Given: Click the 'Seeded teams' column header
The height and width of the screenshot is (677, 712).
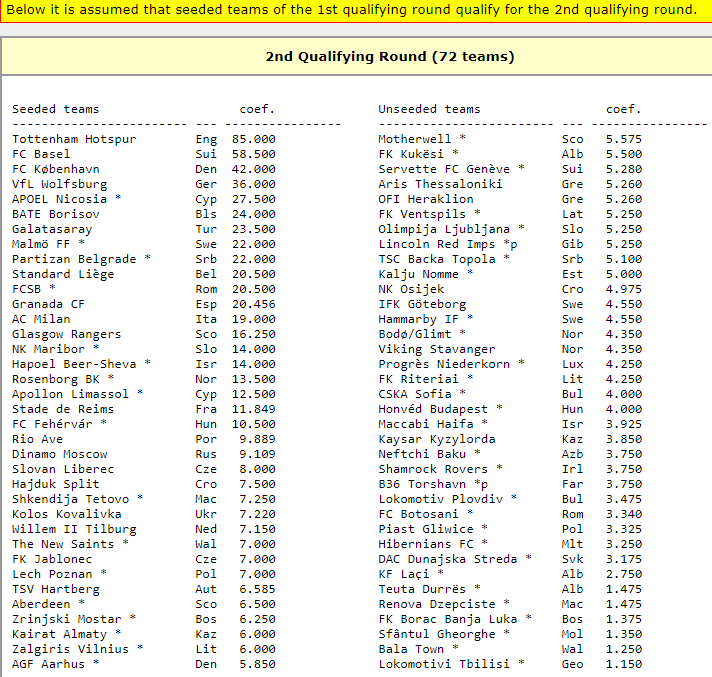Looking at the screenshot, I should pos(55,109).
